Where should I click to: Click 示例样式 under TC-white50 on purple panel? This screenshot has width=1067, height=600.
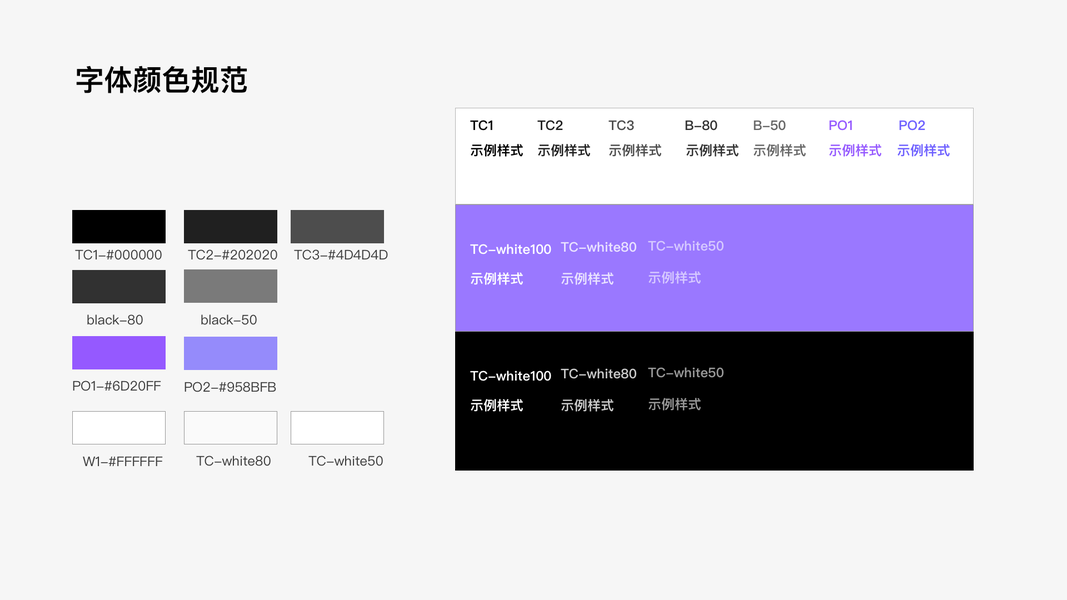pyautogui.click(x=674, y=278)
